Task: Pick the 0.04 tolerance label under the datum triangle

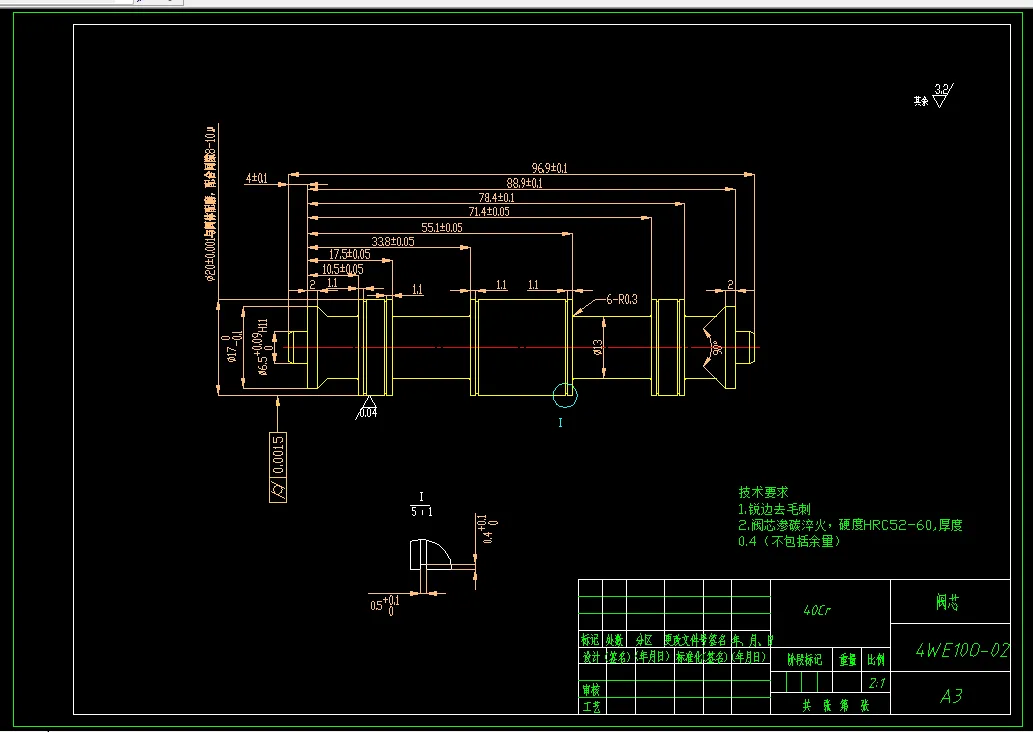Action: pyautogui.click(x=367, y=413)
